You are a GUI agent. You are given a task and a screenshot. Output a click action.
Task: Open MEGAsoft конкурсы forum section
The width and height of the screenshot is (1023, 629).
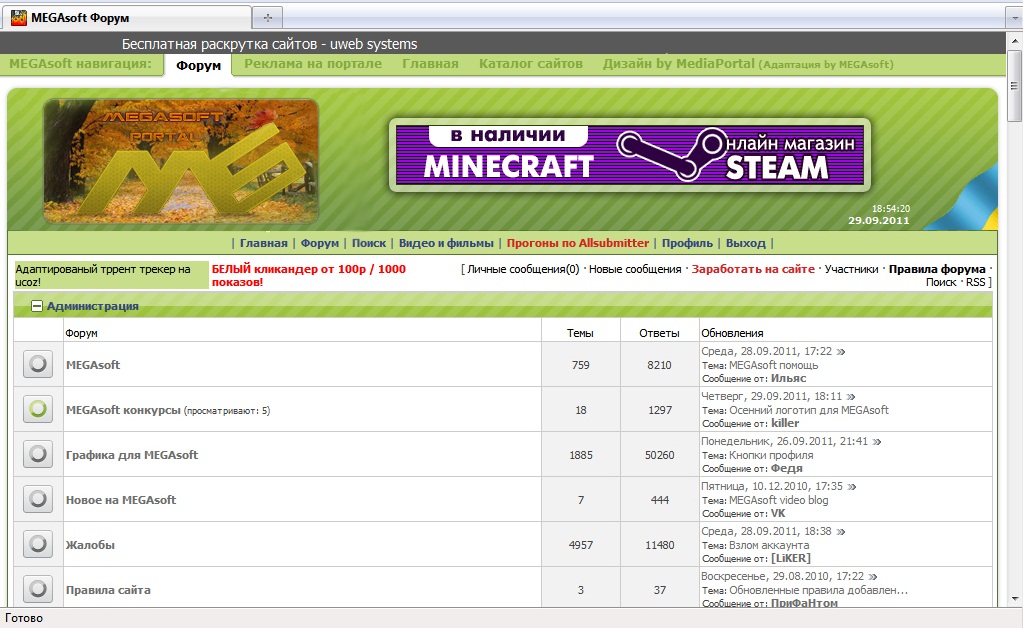[x=123, y=410]
